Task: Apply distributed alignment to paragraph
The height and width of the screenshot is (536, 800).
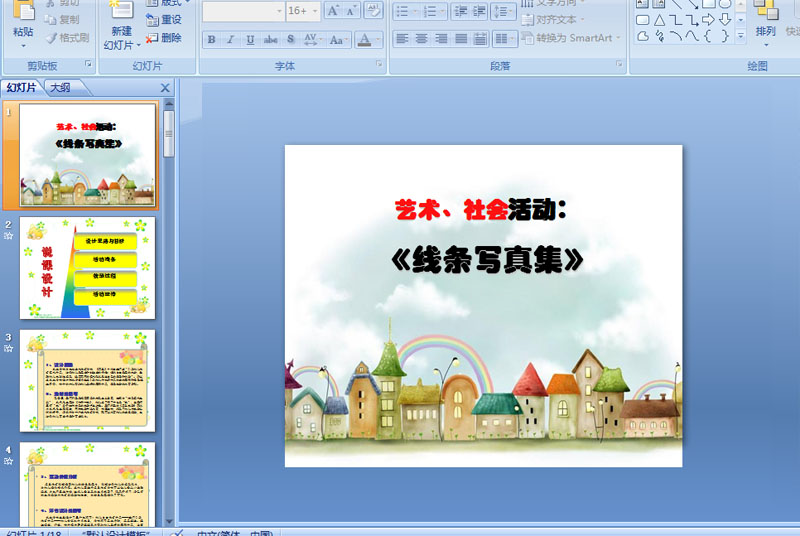Action: pos(480,39)
